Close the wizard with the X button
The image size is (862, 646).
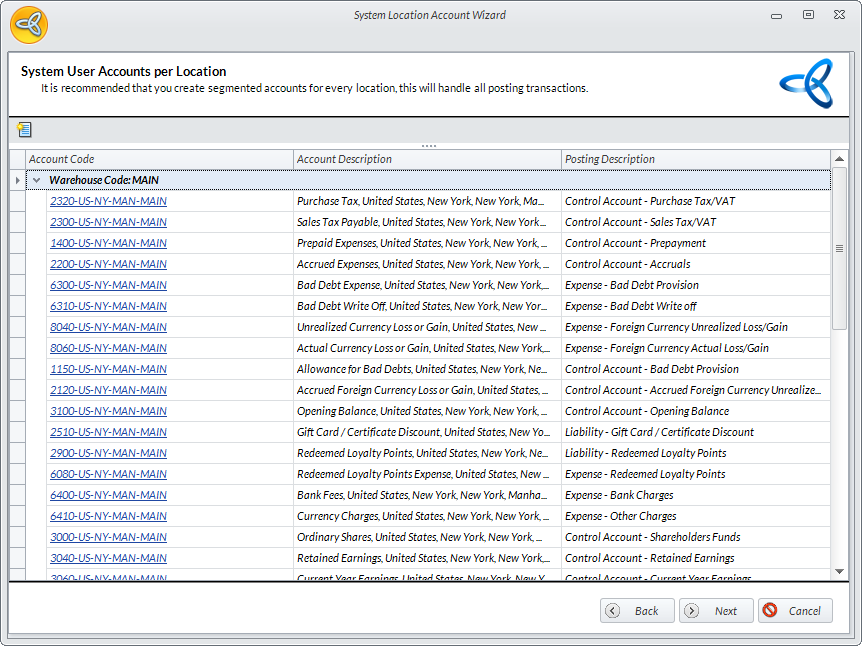[x=840, y=15]
